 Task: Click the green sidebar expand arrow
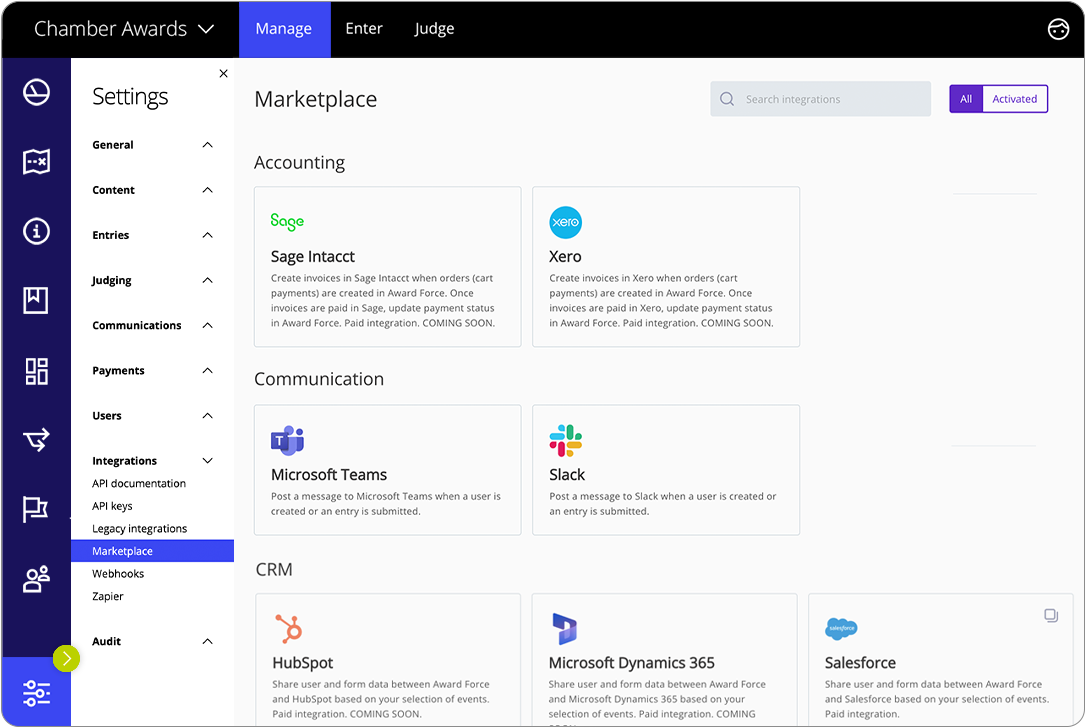click(66, 659)
